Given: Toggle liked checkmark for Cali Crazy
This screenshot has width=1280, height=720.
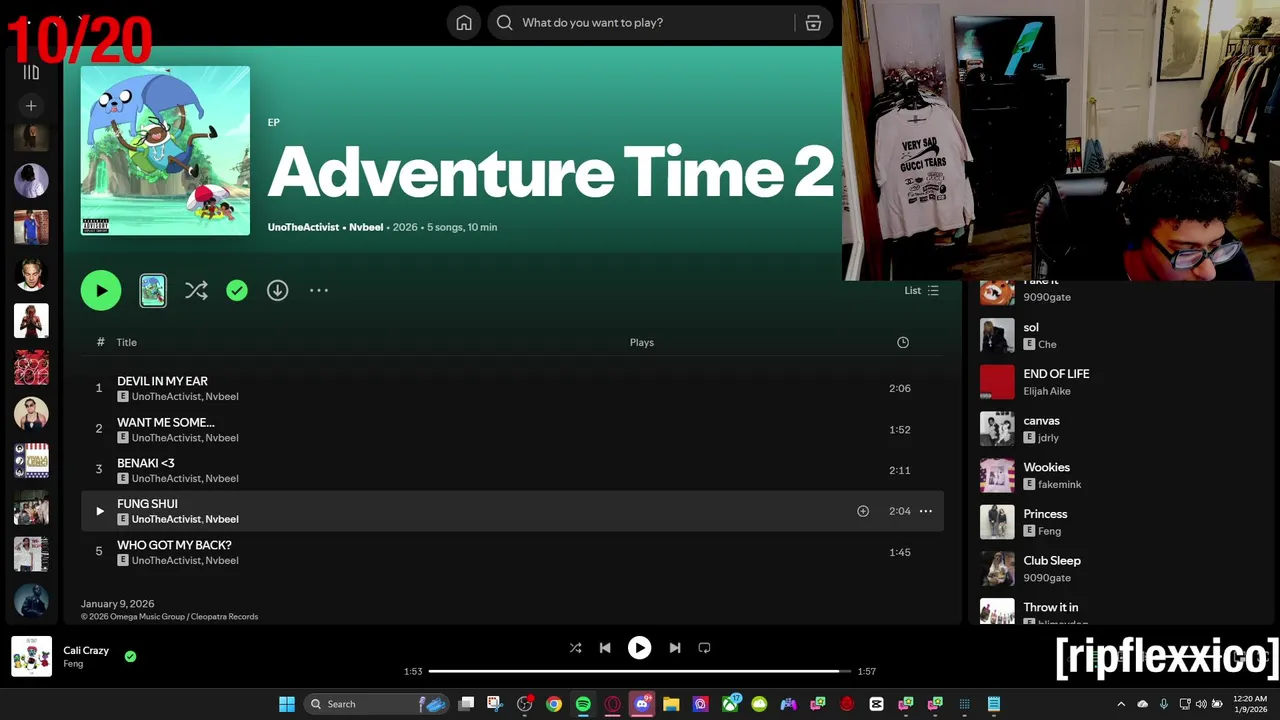Looking at the screenshot, I should pos(130,656).
